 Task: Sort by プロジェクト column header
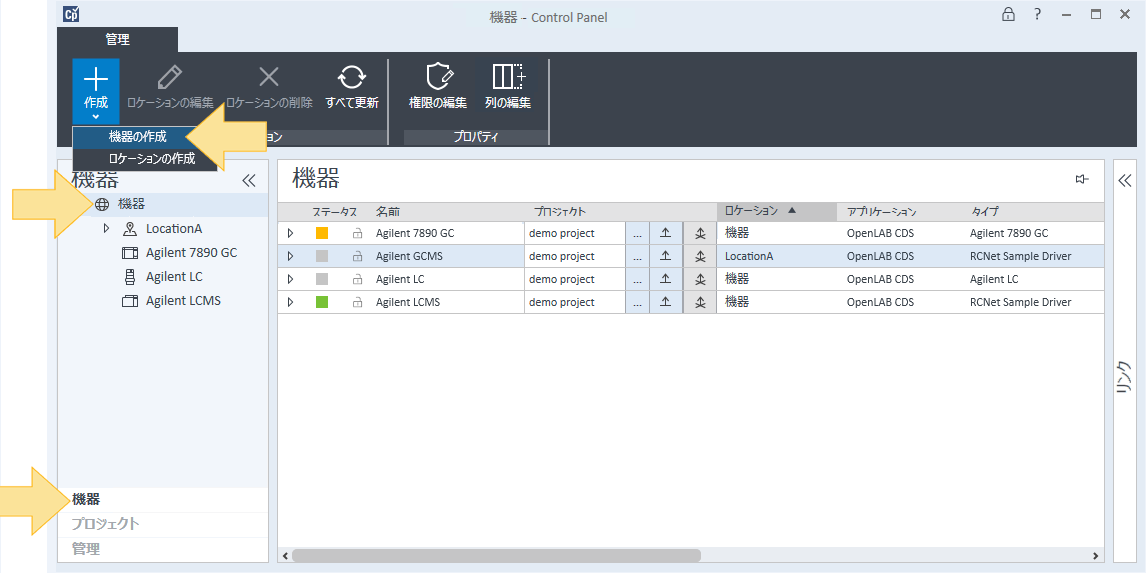tap(561, 212)
